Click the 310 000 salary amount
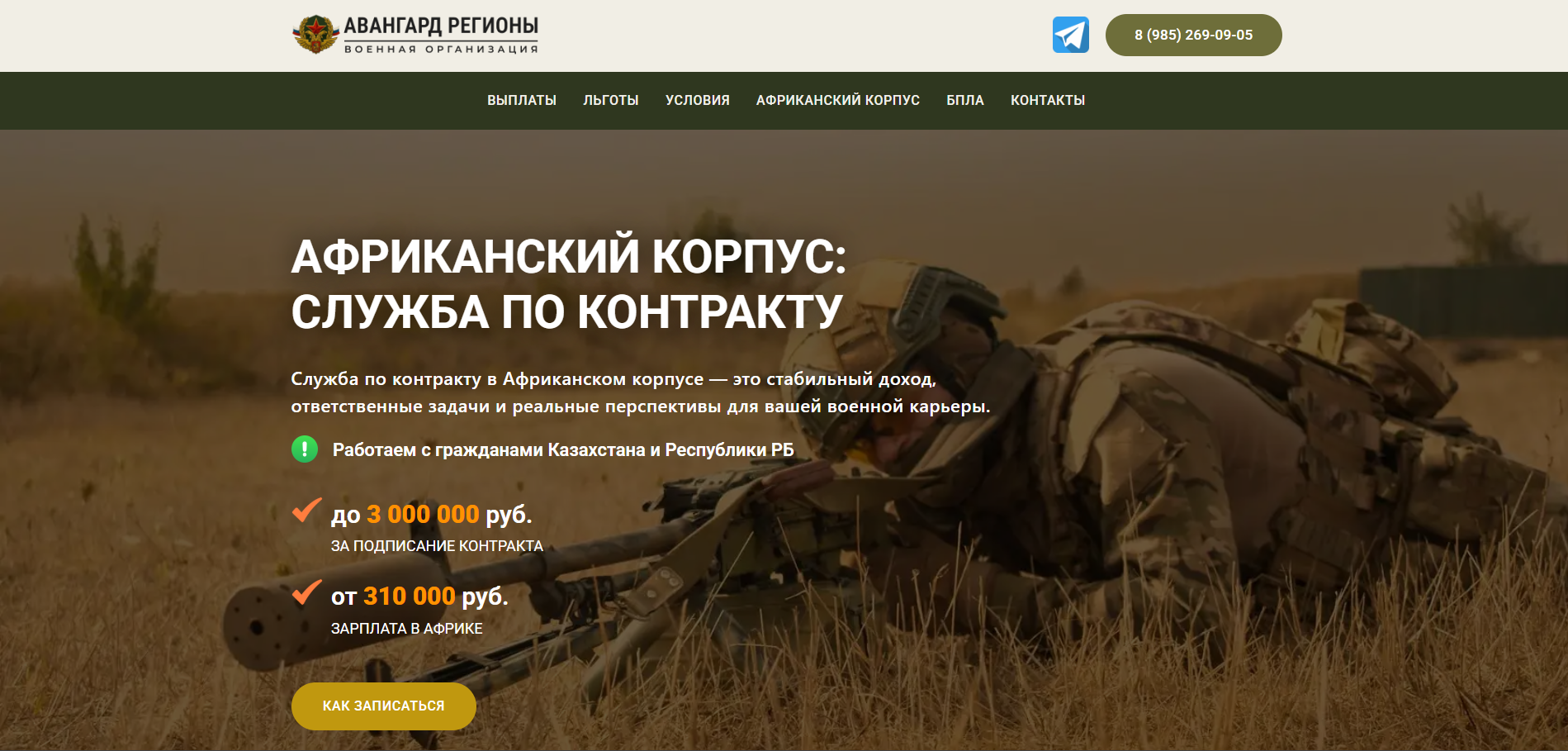Image resolution: width=1568 pixels, height=751 pixels. tap(410, 596)
